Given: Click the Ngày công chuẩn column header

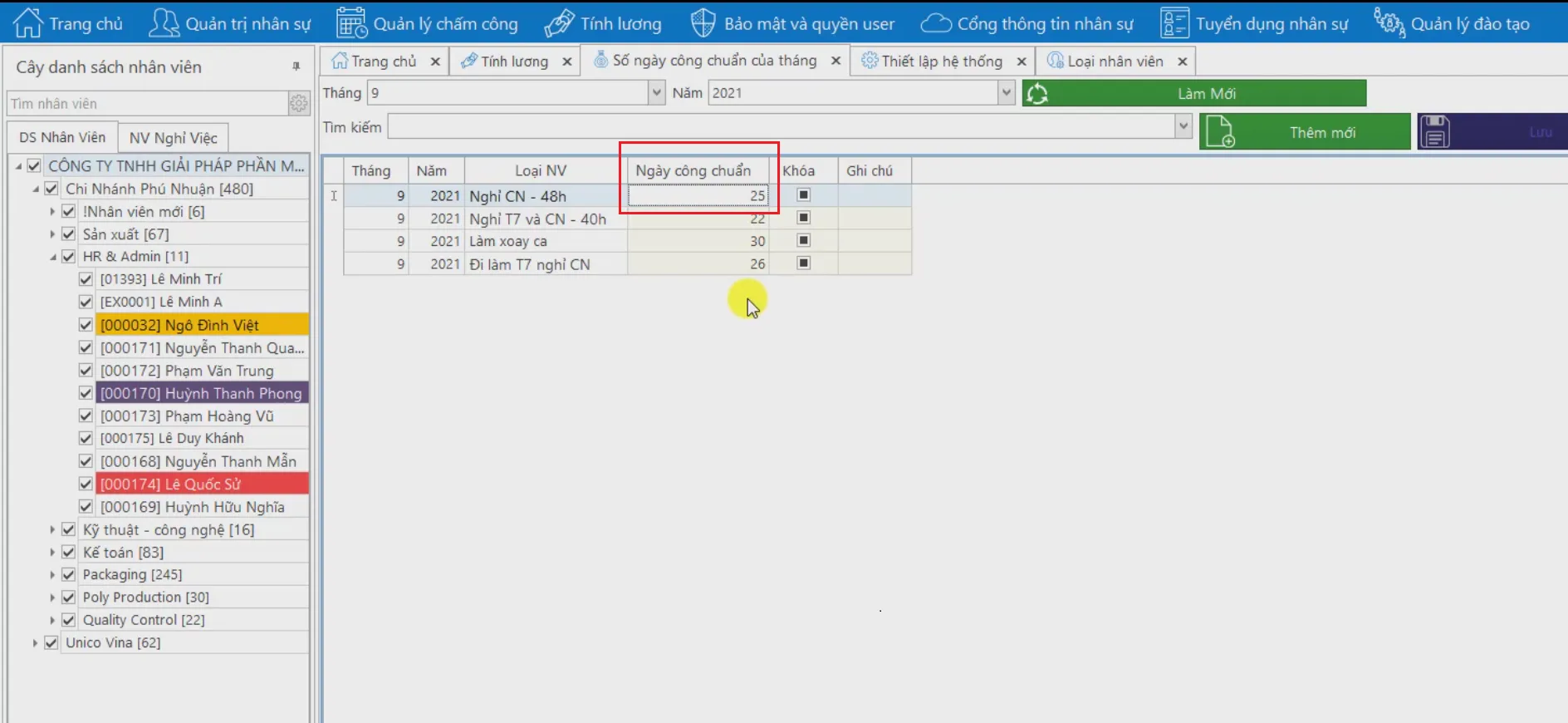Looking at the screenshot, I should (x=698, y=170).
